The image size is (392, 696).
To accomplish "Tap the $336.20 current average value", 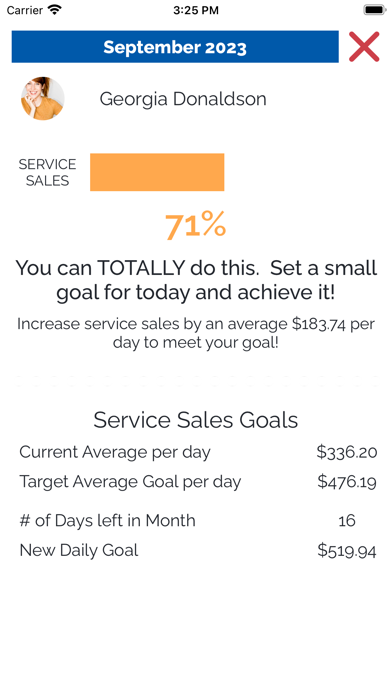I will tap(347, 452).
